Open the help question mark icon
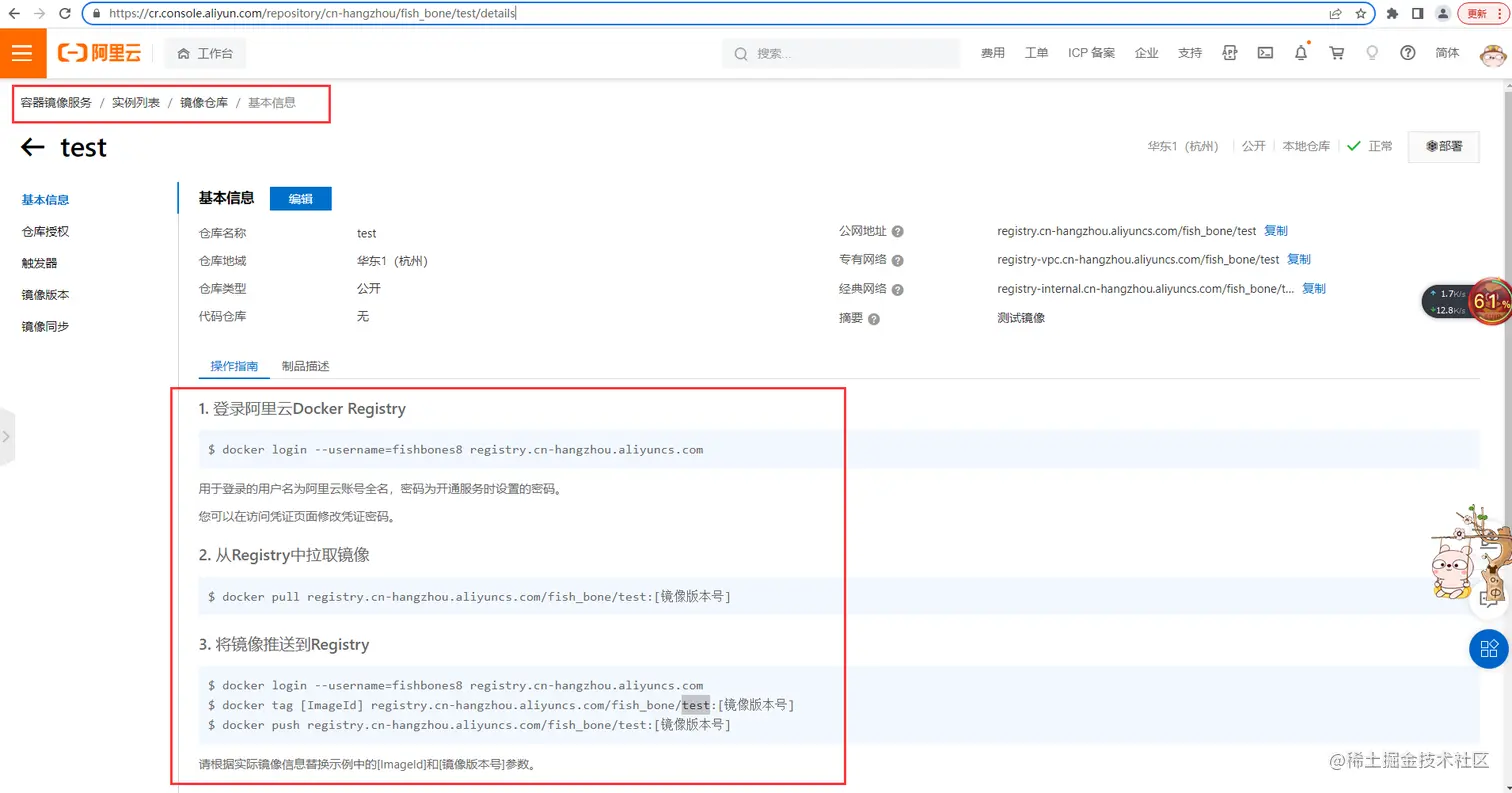This screenshot has height=793, width=1512. point(1408,53)
